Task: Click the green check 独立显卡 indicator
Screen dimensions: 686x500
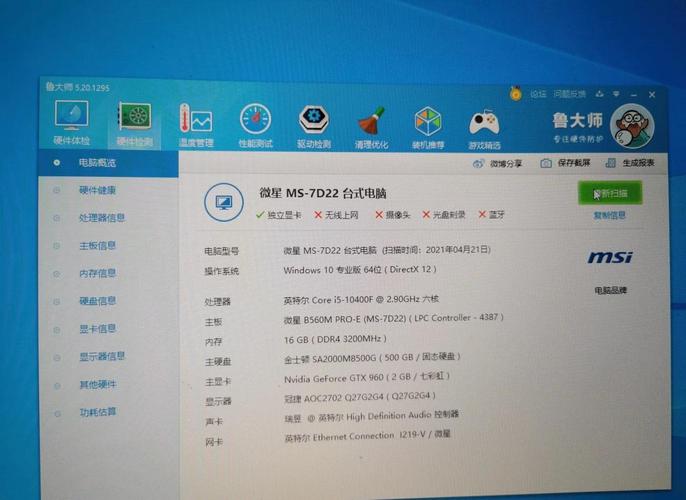Action: 279,215
